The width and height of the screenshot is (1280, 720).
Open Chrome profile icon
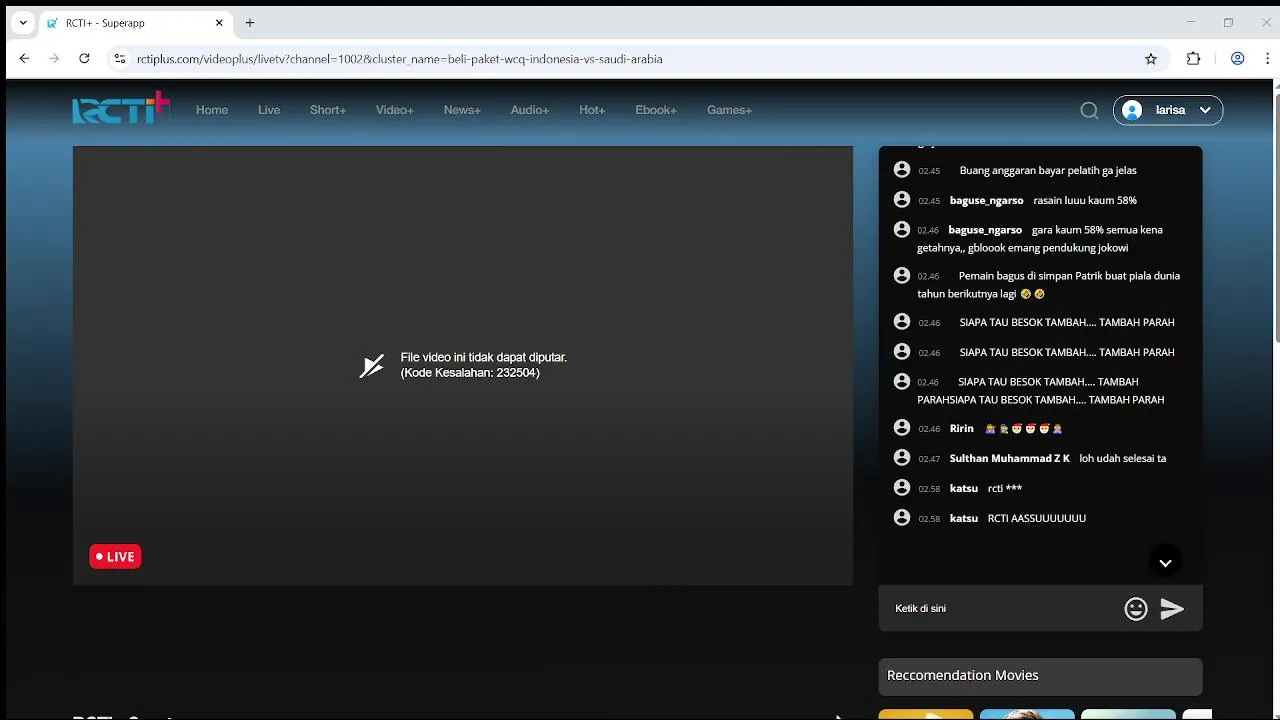click(x=1237, y=59)
